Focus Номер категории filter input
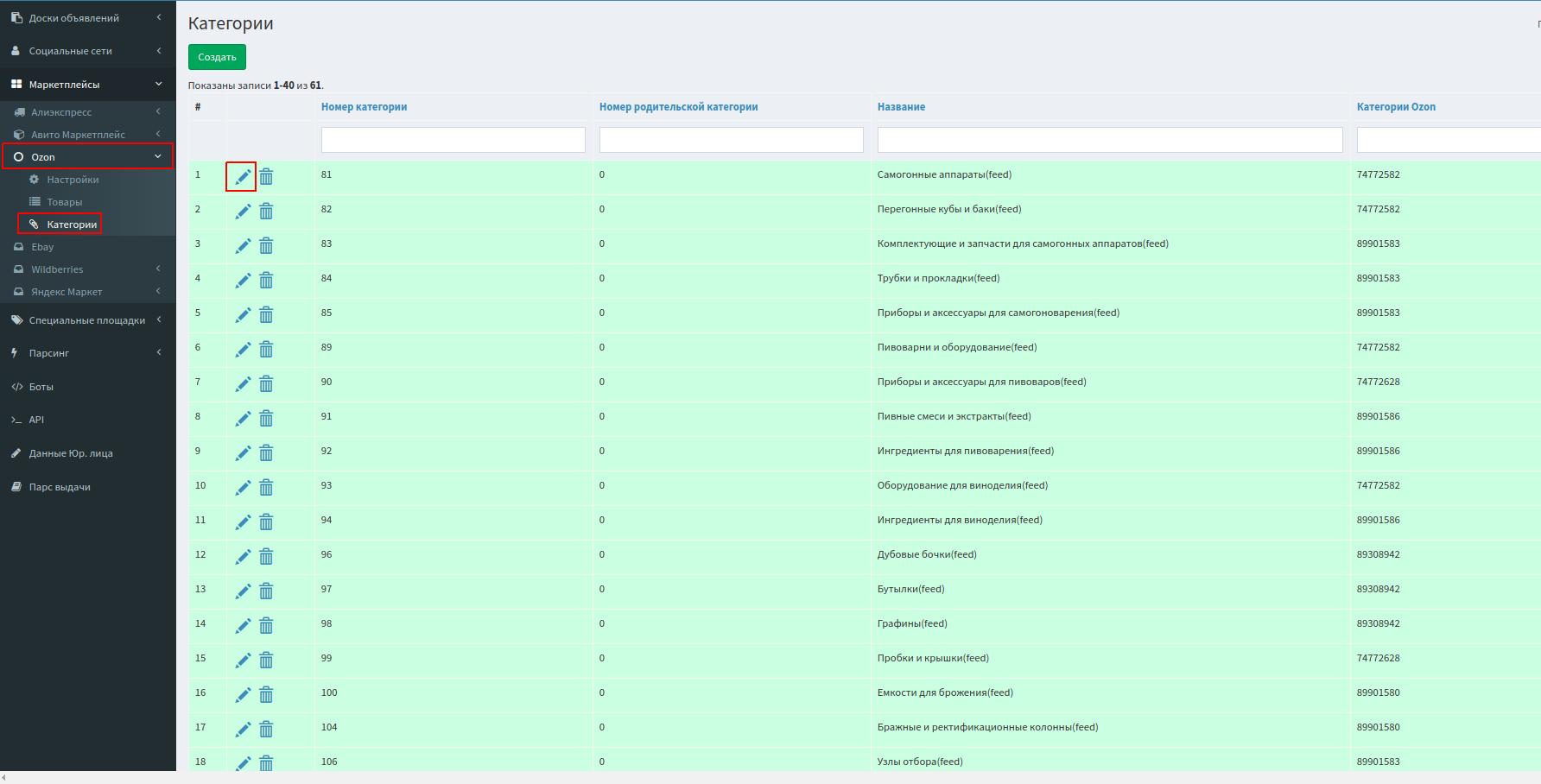 pos(453,140)
